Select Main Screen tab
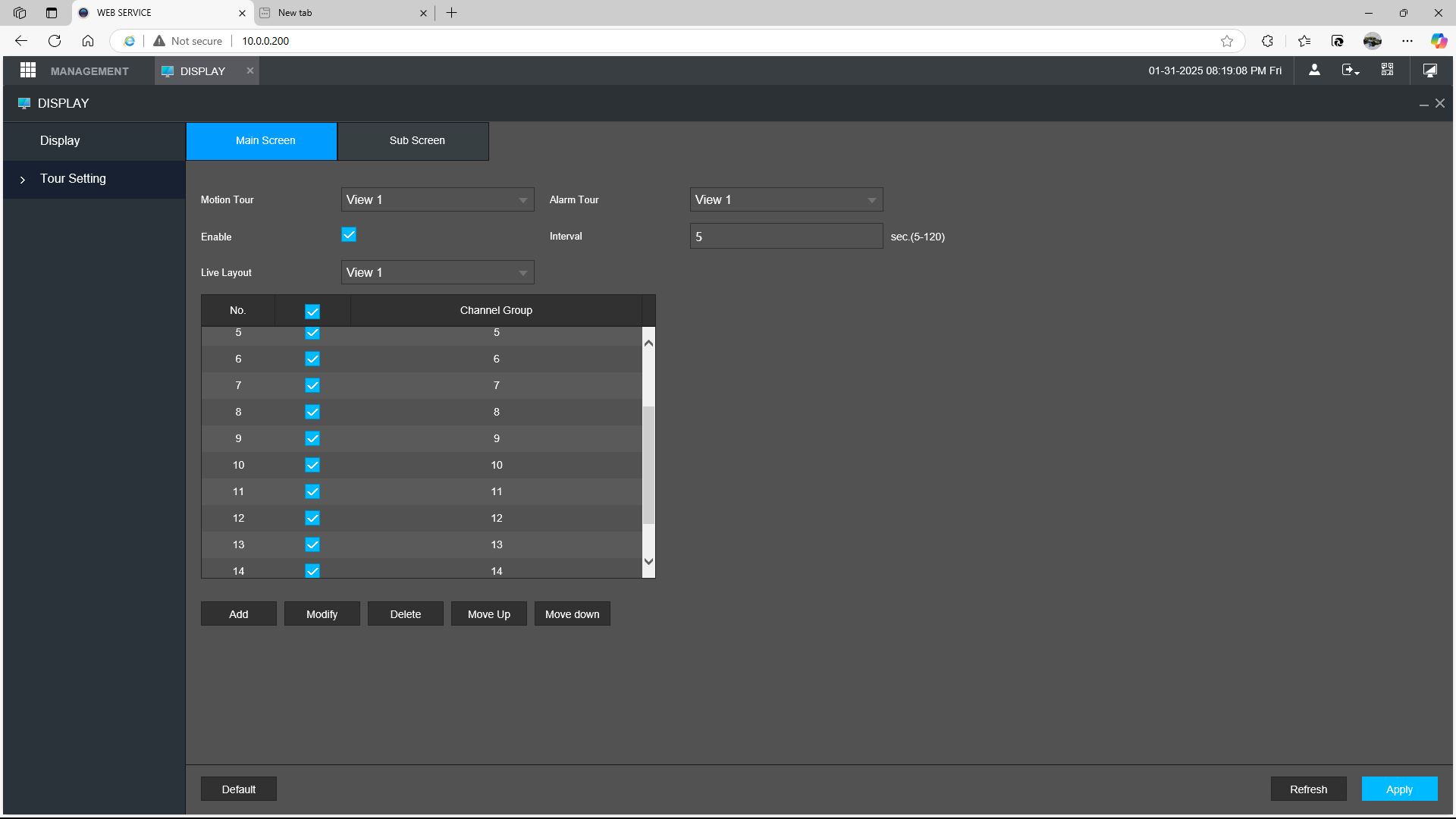This screenshot has height=819, width=1456. (262, 141)
